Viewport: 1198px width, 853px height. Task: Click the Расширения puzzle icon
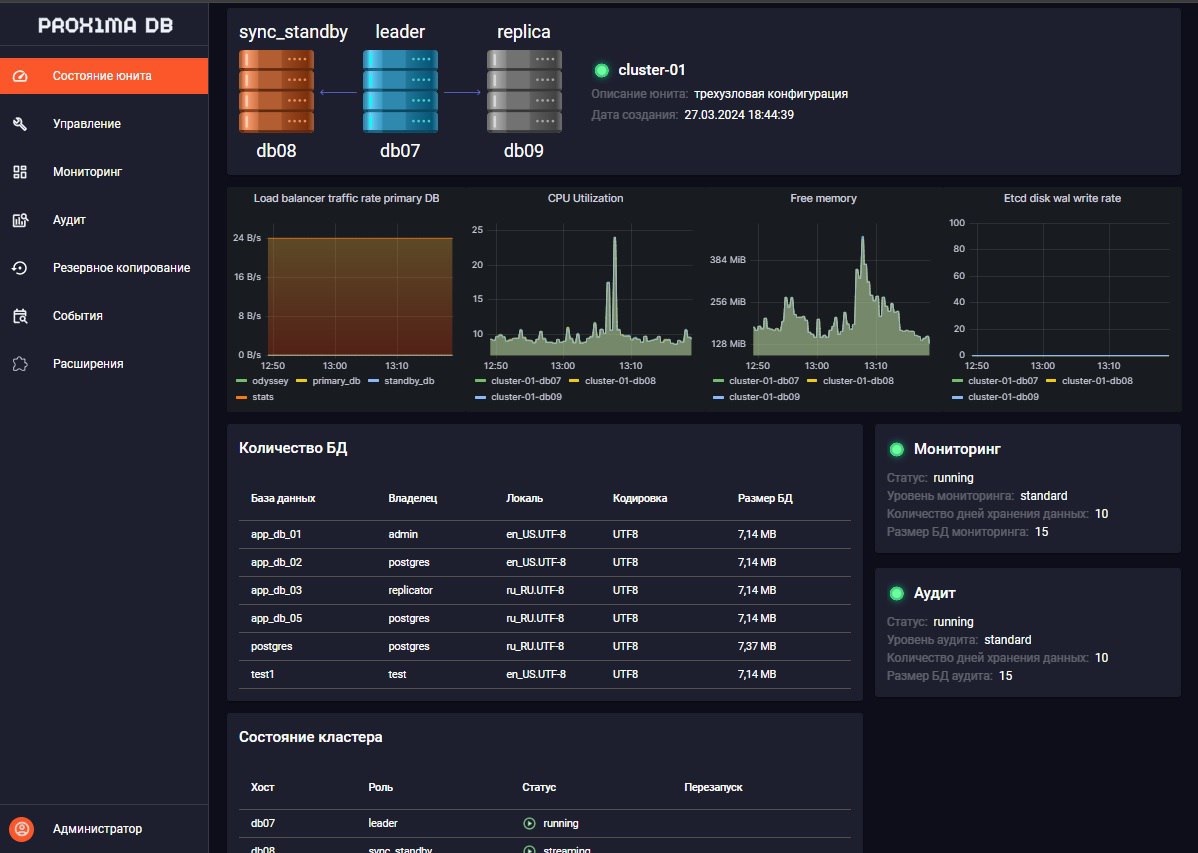pos(20,364)
